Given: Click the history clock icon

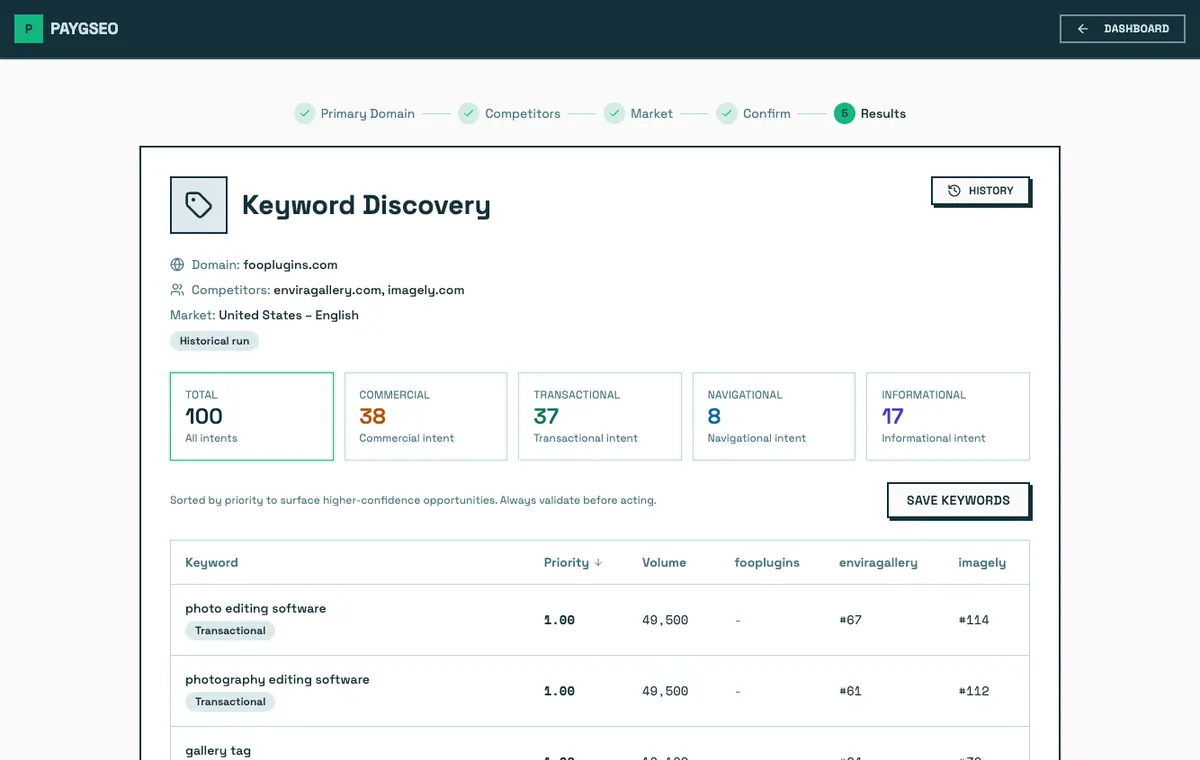Looking at the screenshot, I should 954,190.
